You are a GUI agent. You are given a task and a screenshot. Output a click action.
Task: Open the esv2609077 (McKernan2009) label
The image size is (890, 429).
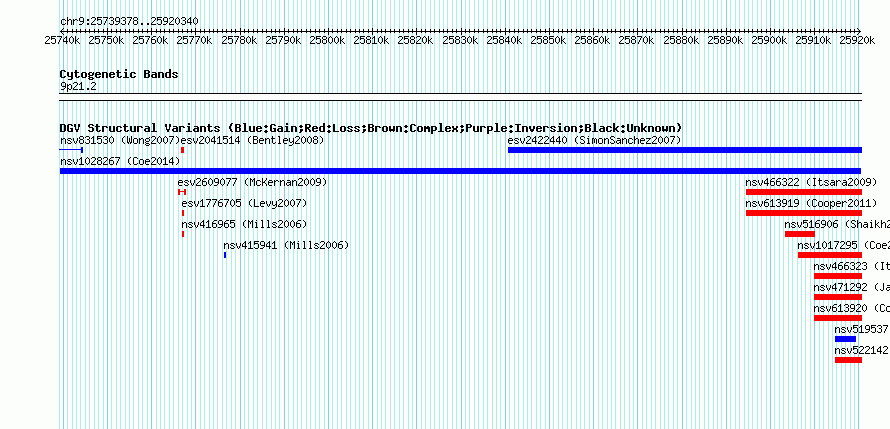(252, 182)
